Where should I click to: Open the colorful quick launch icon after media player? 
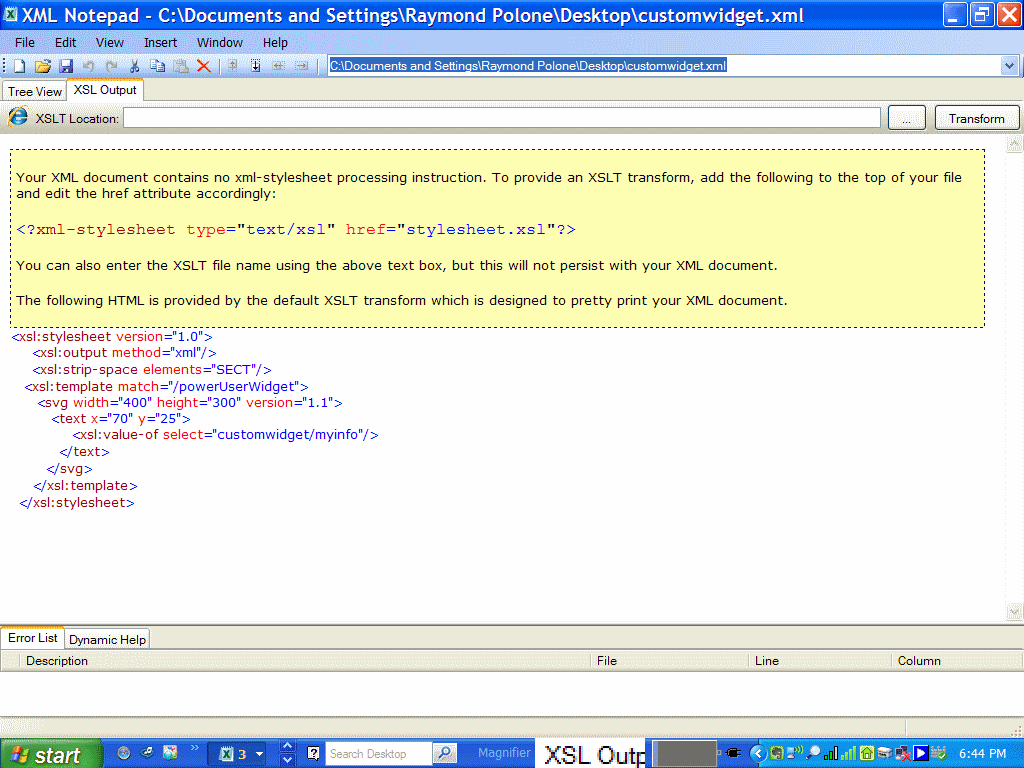pyautogui.click(x=170, y=753)
